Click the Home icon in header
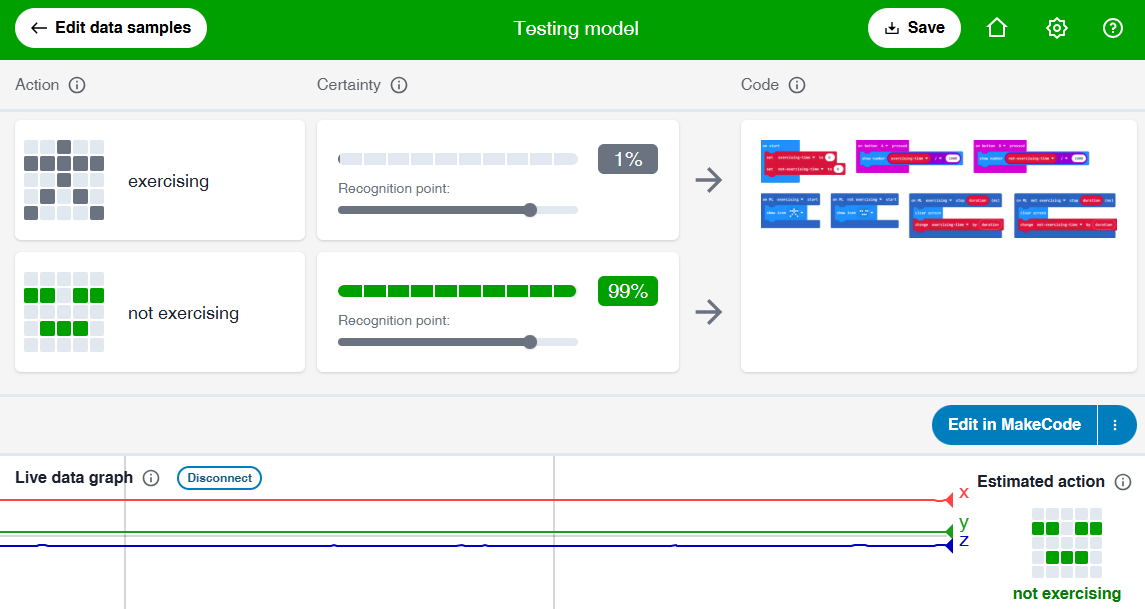 [996, 28]
